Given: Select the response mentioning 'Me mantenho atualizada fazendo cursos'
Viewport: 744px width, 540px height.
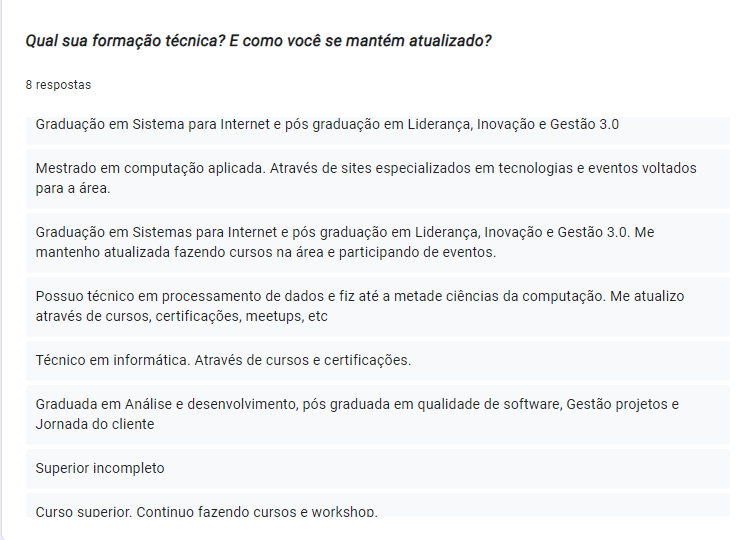Looking at the screenshot, I should pyautogui.click(x=378, y=242).
